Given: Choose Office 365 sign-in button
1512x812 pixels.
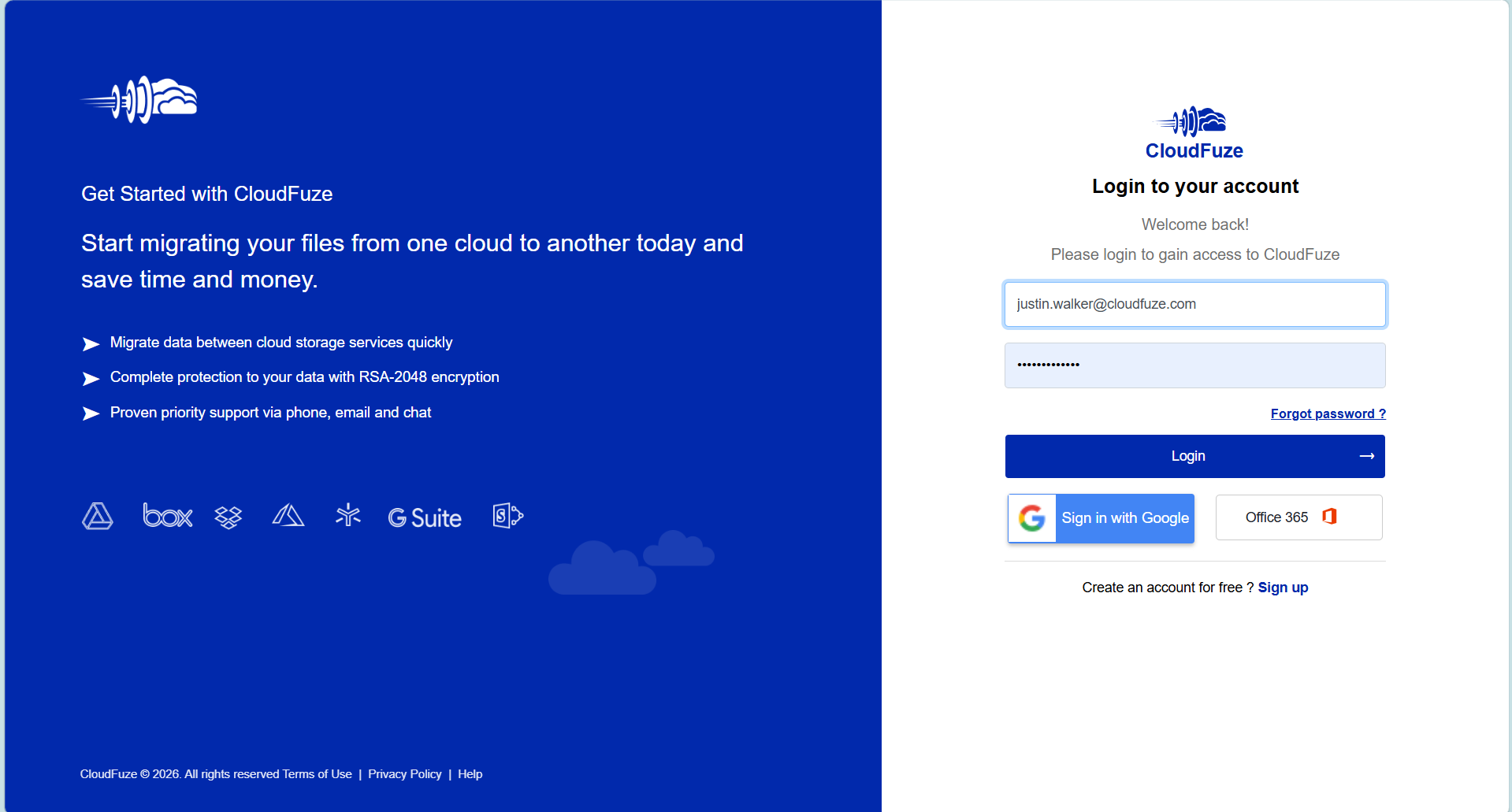Looking at the screenshot, I should pos(1299,517).
